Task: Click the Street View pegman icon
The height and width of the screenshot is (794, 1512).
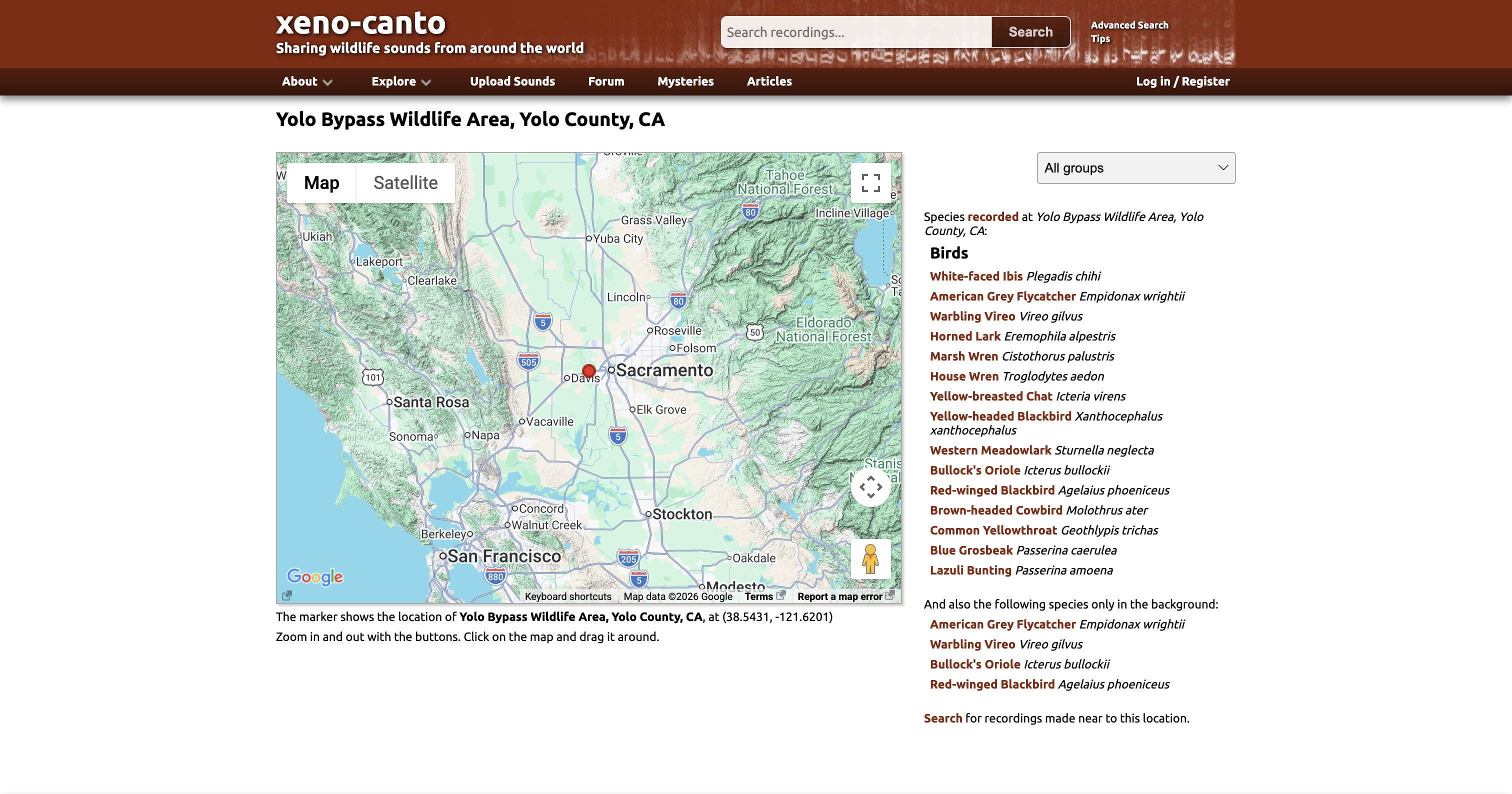Action: coord(870,558)
